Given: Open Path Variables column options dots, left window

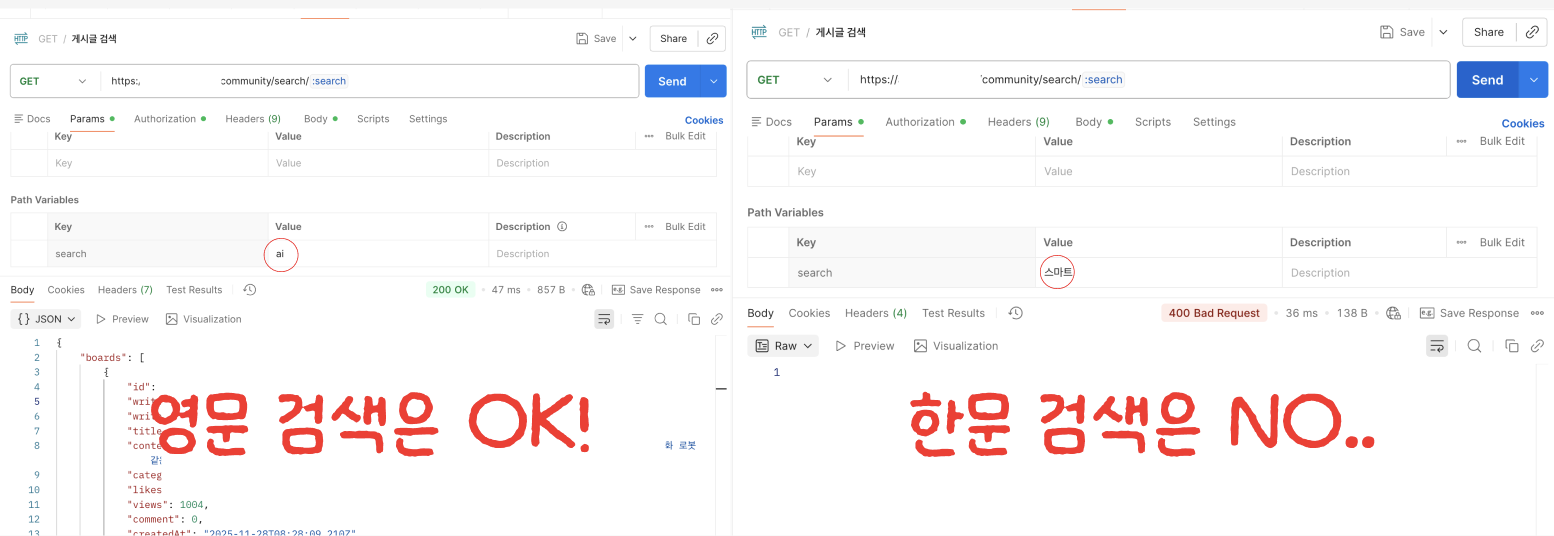Looking at the screenshot, I should [649, 227].
